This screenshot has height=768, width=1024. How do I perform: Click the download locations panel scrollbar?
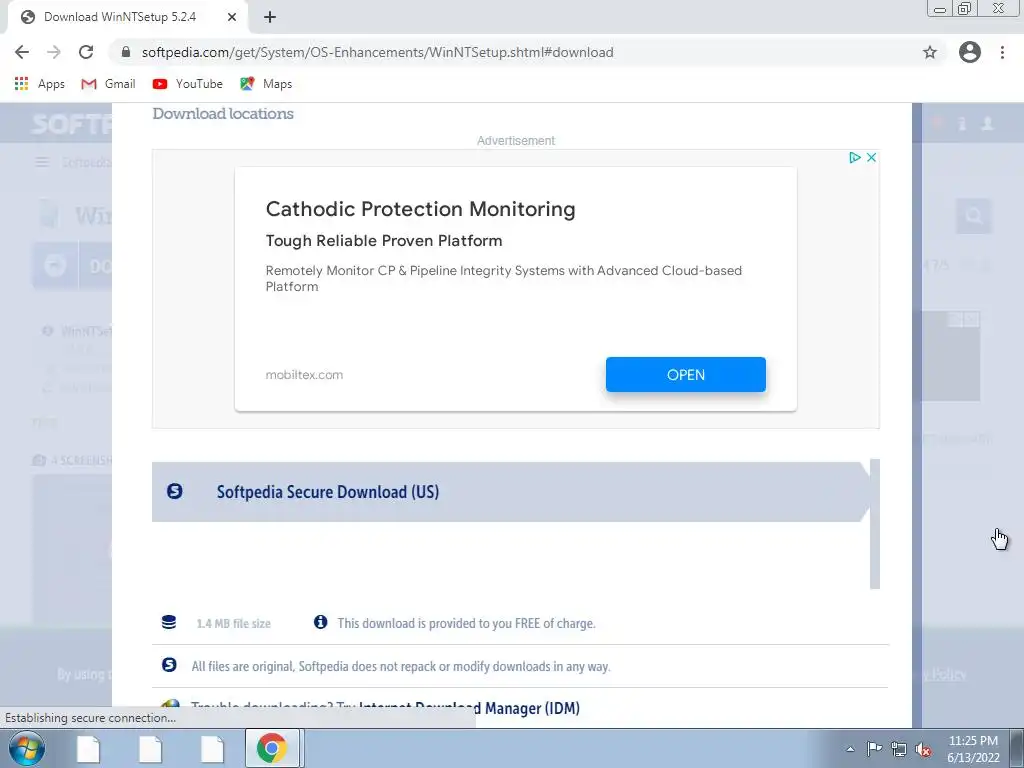875,524
